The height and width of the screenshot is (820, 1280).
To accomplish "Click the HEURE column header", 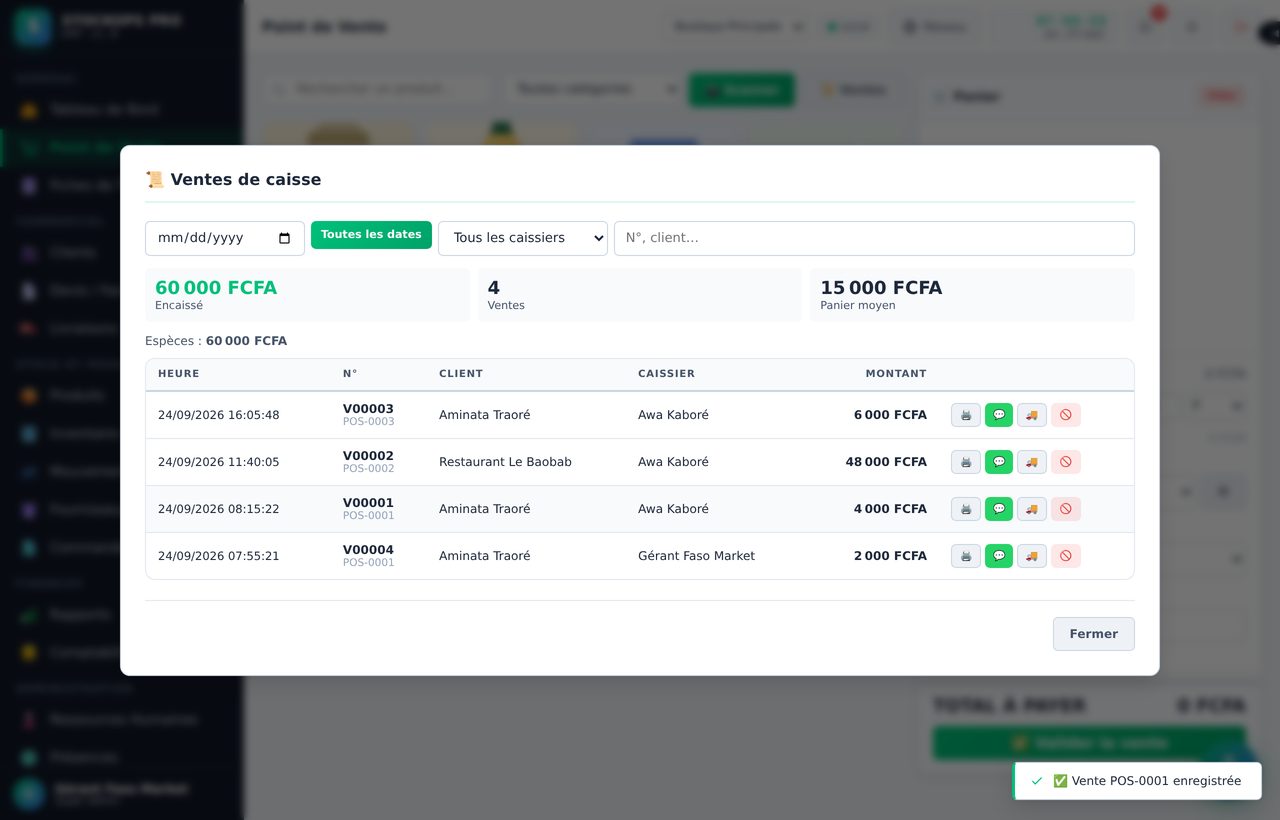I will coord(179,374).
